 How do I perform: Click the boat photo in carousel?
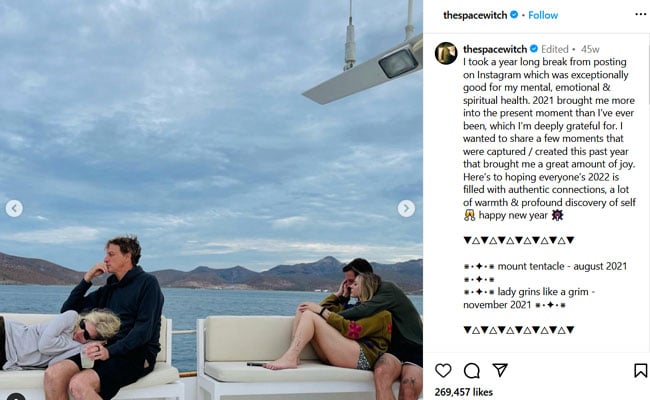tap(211, 200)
